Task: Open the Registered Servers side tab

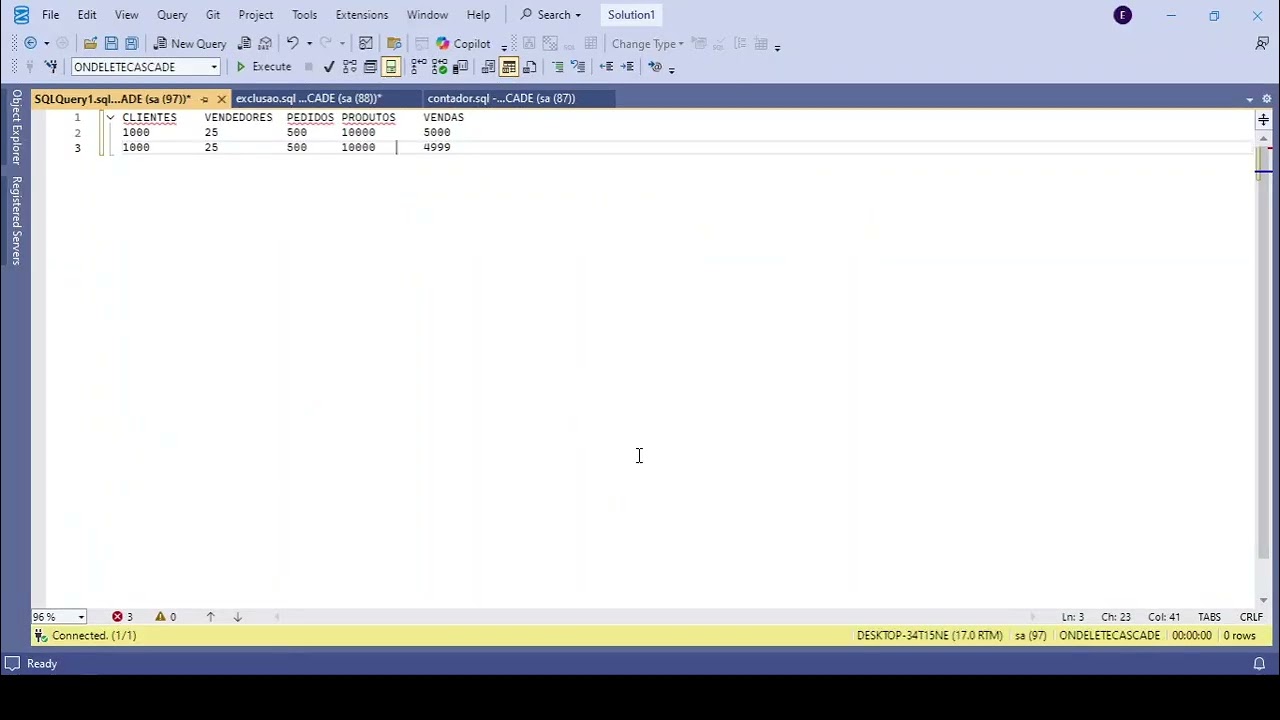Action: pyautogui.click(x=16, y=220)
